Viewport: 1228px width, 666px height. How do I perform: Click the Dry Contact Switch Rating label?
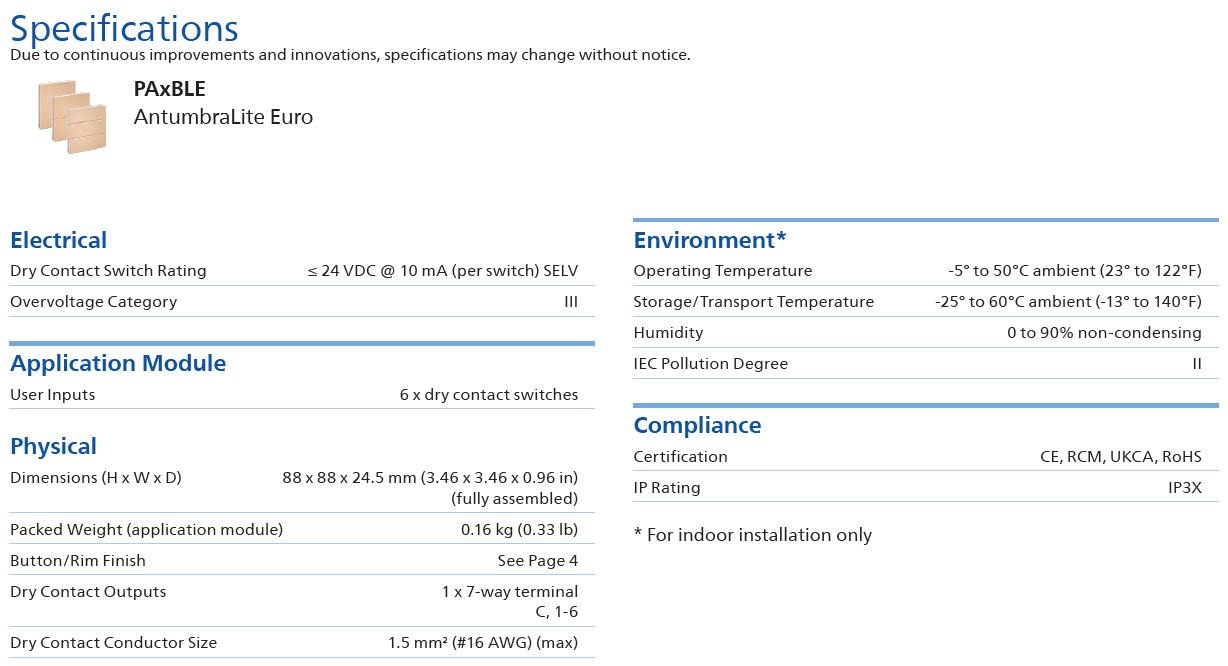click(108, 271)
